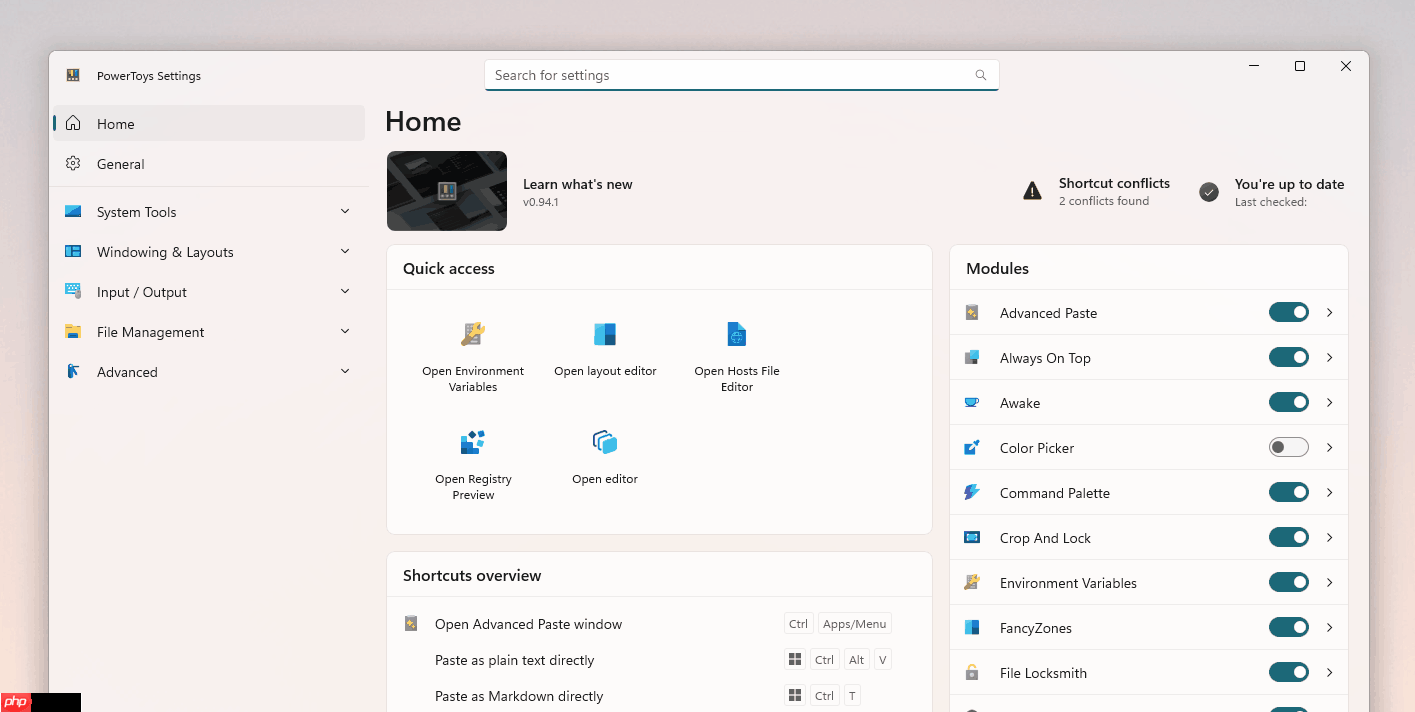The height and width of the screenshot is (712, 1415).
Task: Turn off Always On Top switch
Action: 1289,358
